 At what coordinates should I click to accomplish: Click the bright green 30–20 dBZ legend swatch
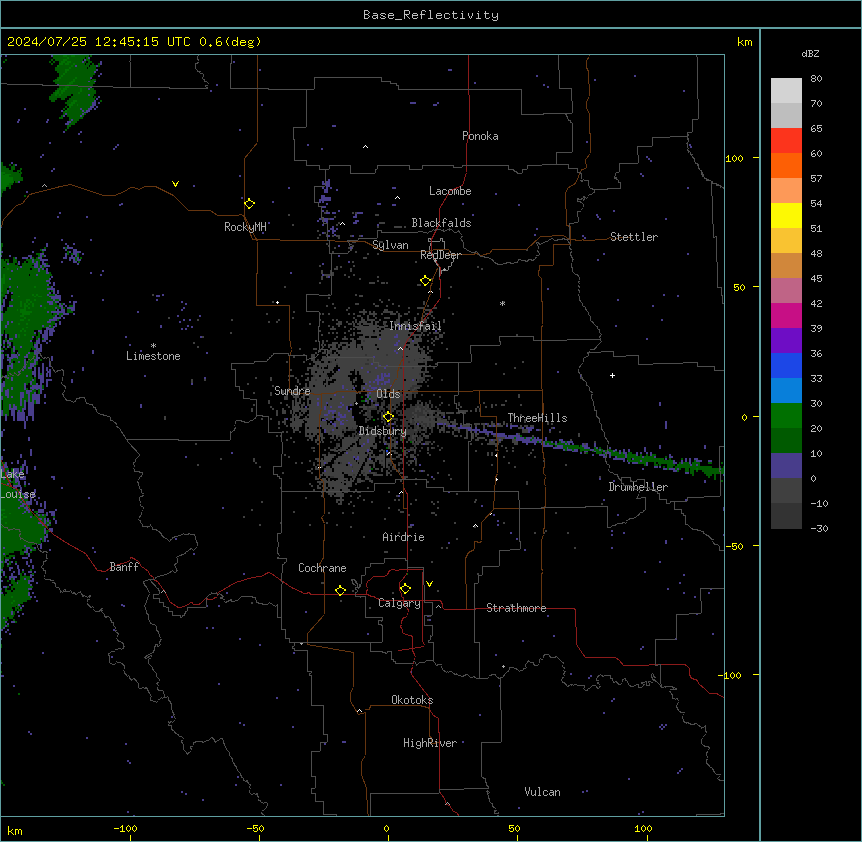786,416
